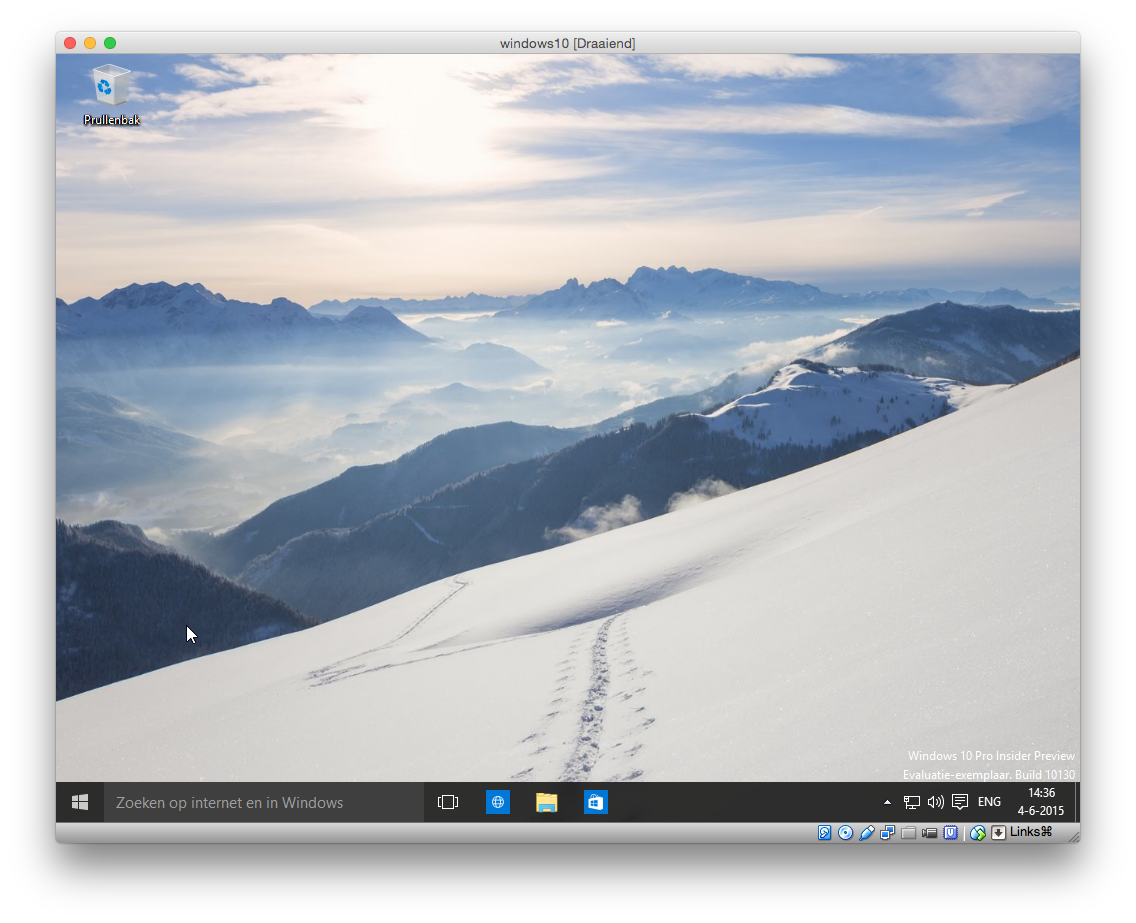The height and width of the screenshot is (923, 1136).
Task: Open the shared folders icon
Action: (908, 833)
